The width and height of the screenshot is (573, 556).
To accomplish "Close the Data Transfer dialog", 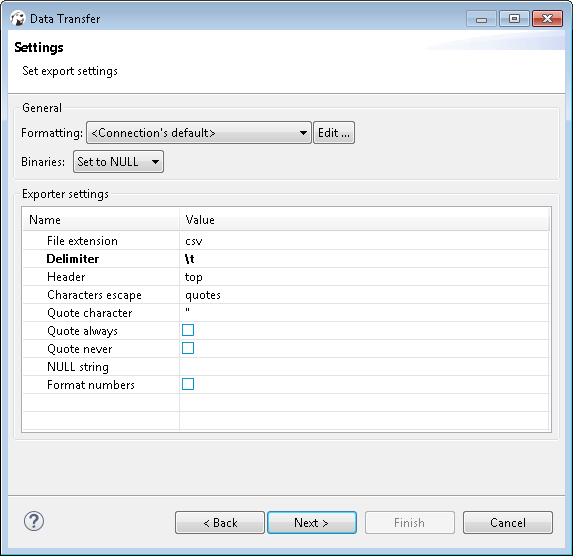I will click(x=547, y=19).
